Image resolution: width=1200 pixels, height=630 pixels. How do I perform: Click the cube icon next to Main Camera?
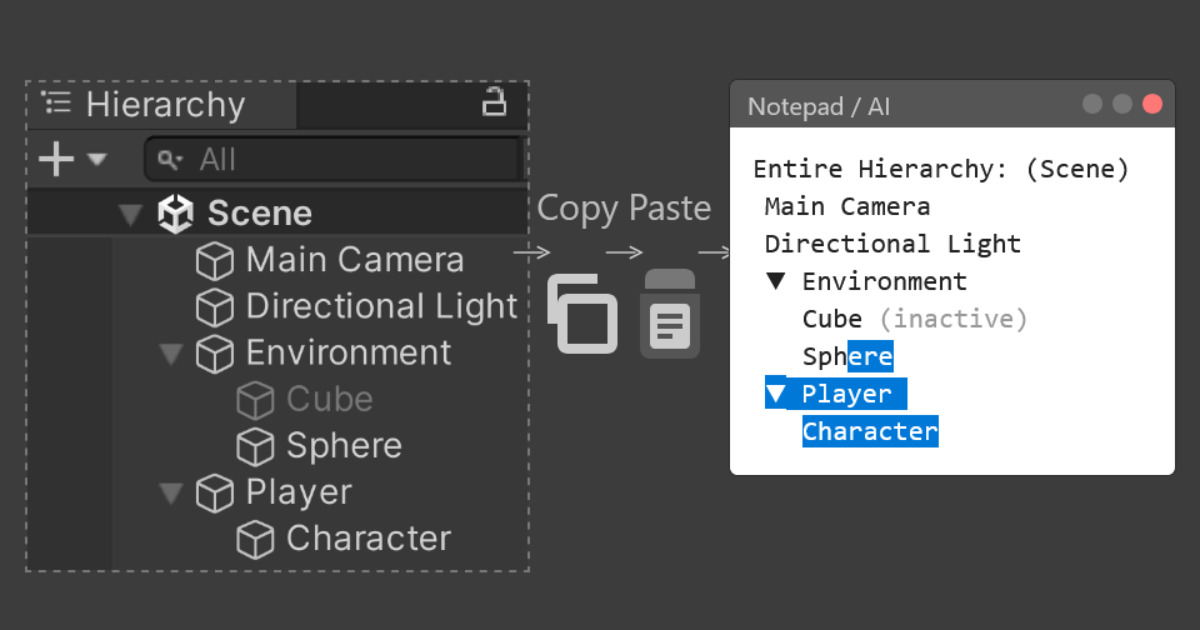(215, 260)
